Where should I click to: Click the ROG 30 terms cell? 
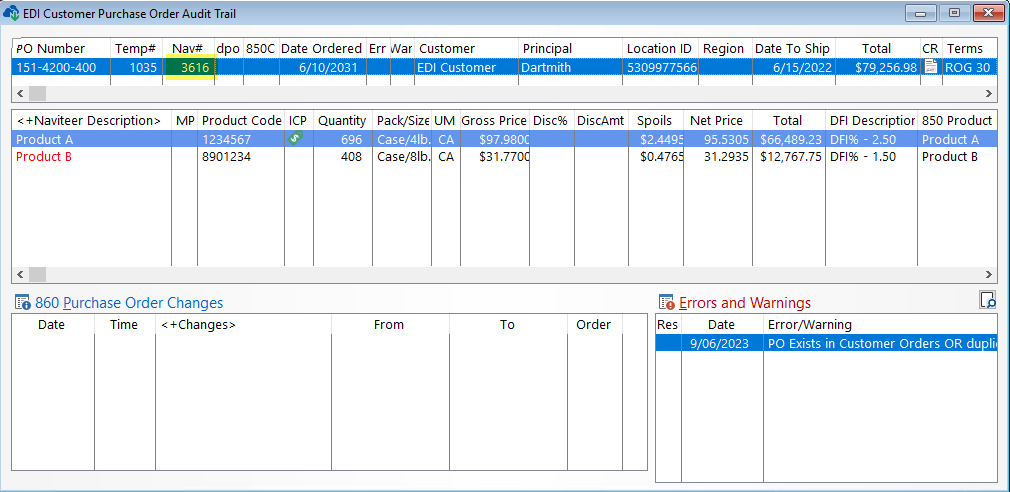click(967, 67)
